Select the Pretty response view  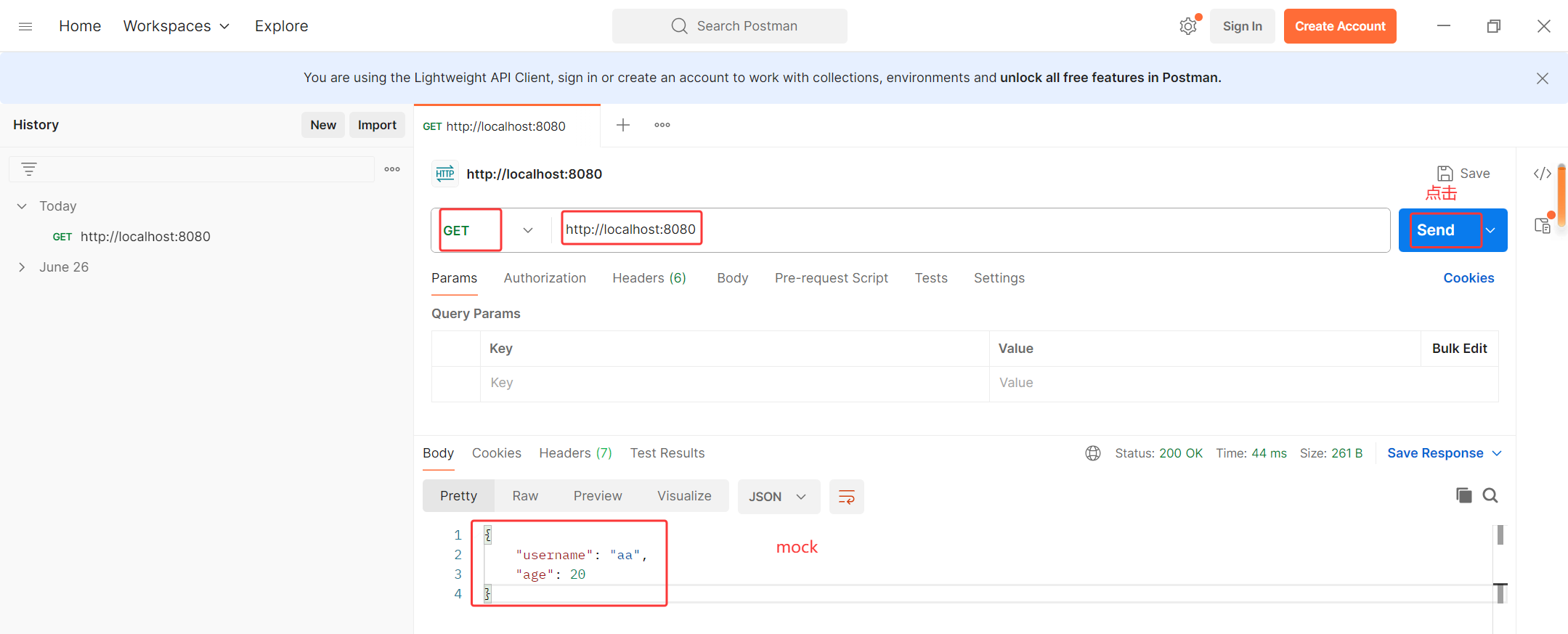click(x=458, y=496)
